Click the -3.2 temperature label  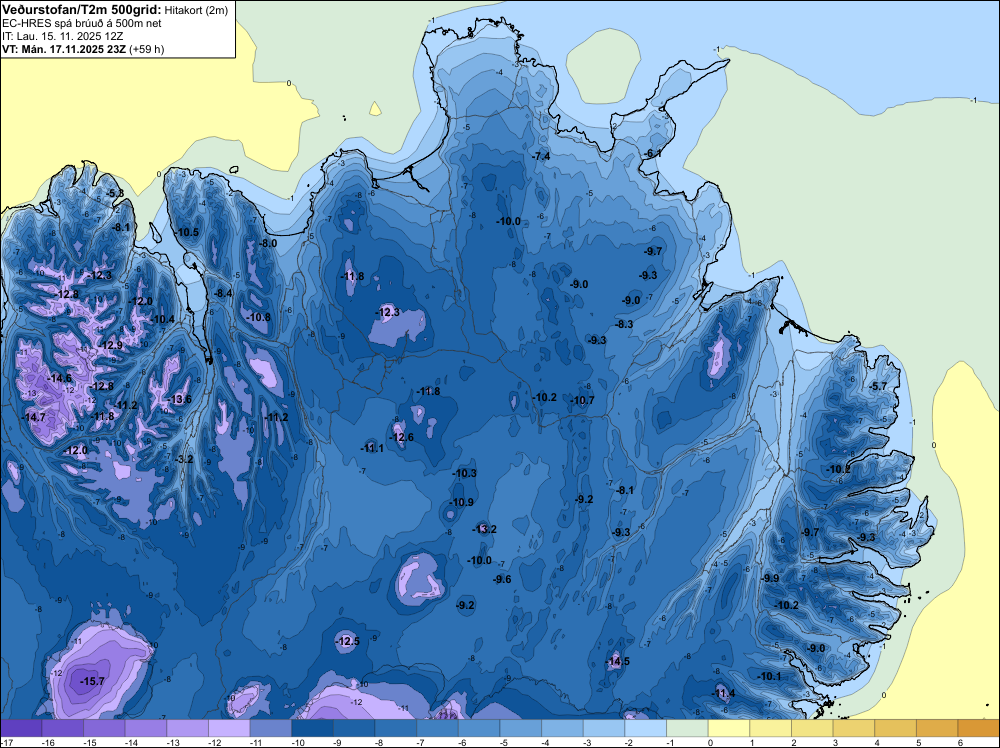(184, 459)
